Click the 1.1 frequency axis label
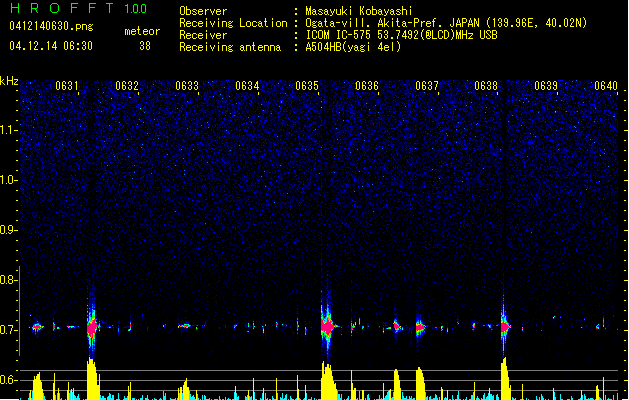Image resolution: width=629 pixels, height=400 pixels. (8, 130)
